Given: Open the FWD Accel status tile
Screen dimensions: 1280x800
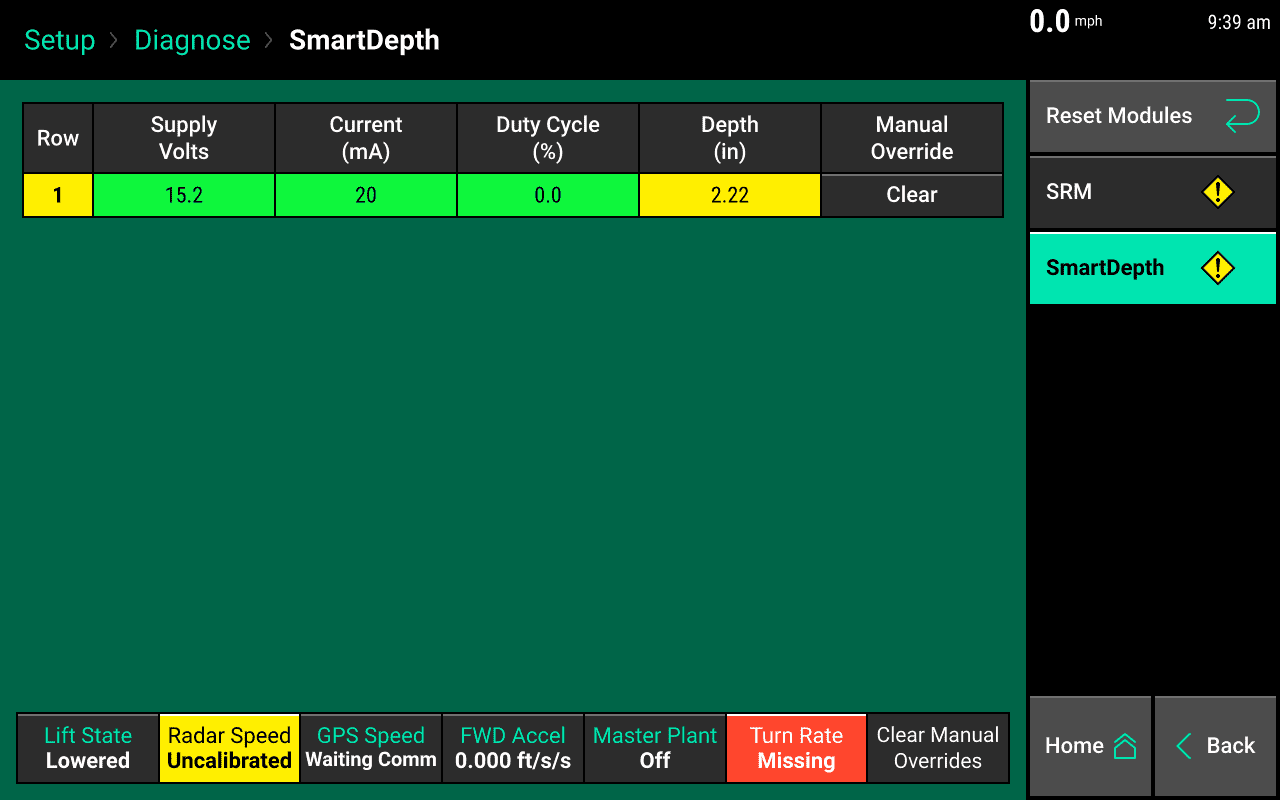Looking at the screenshot, I should click(513, 748).
